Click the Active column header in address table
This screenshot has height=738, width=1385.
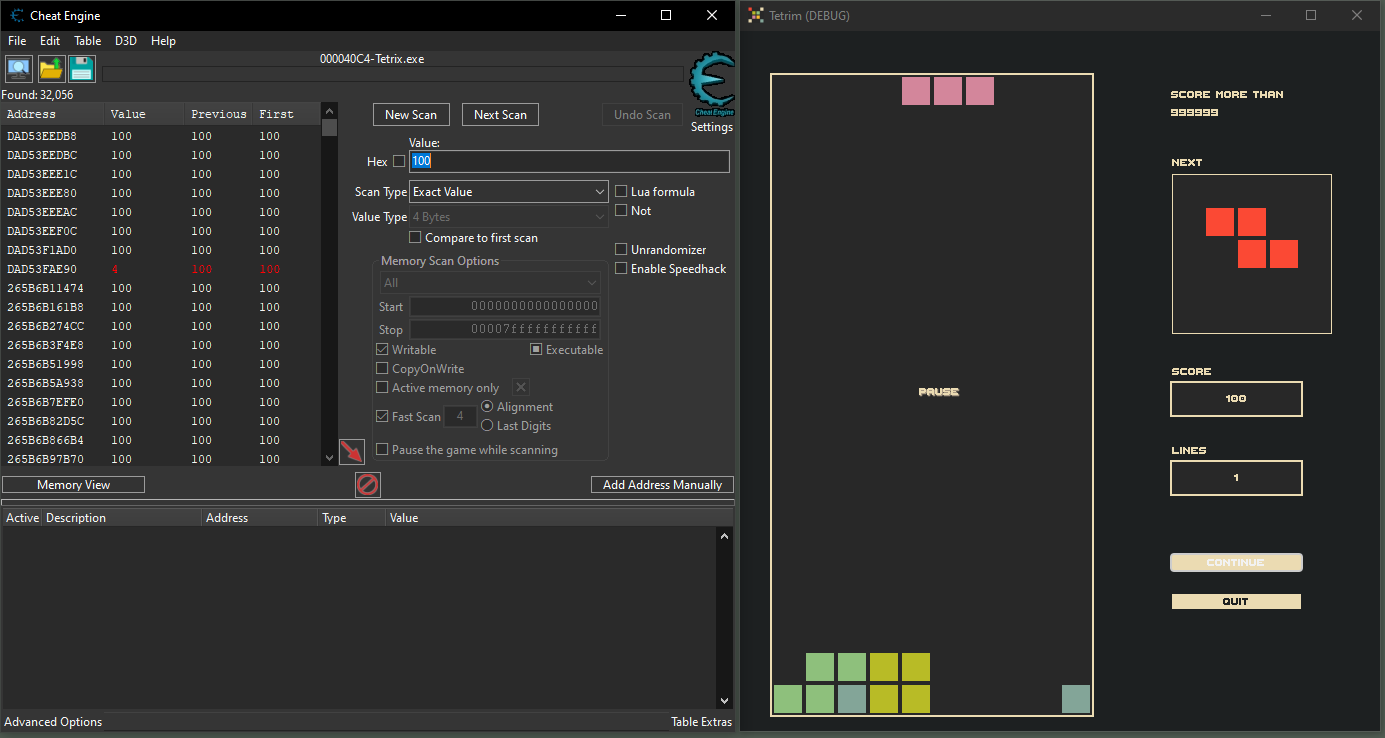(x=22, y=518)
